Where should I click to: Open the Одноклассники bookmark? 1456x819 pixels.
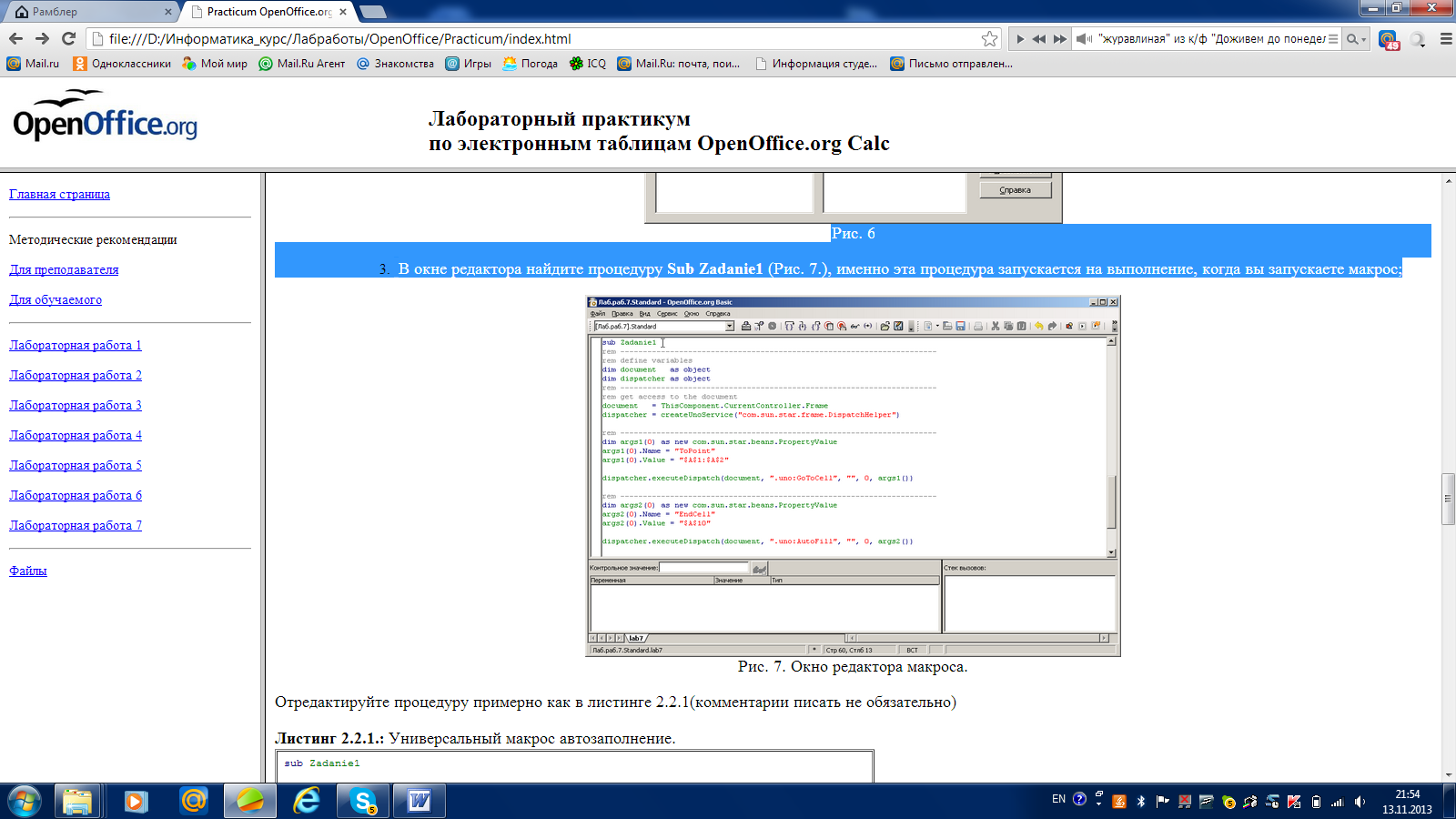click(122, 64)
